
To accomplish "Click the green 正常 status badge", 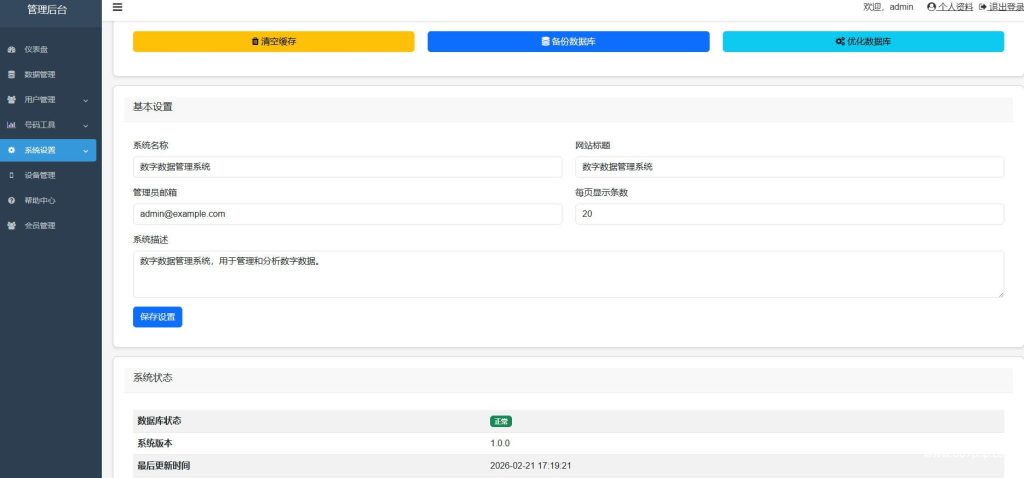I will (x=501, y=422).
